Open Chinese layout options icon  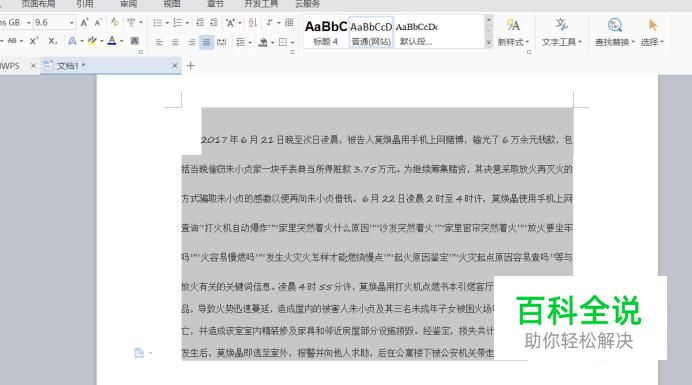230,23
